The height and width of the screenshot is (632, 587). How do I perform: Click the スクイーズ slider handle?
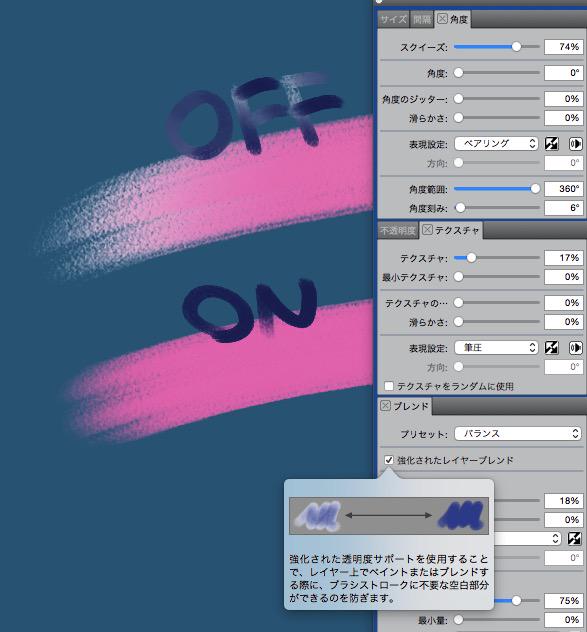pos(516,47)
